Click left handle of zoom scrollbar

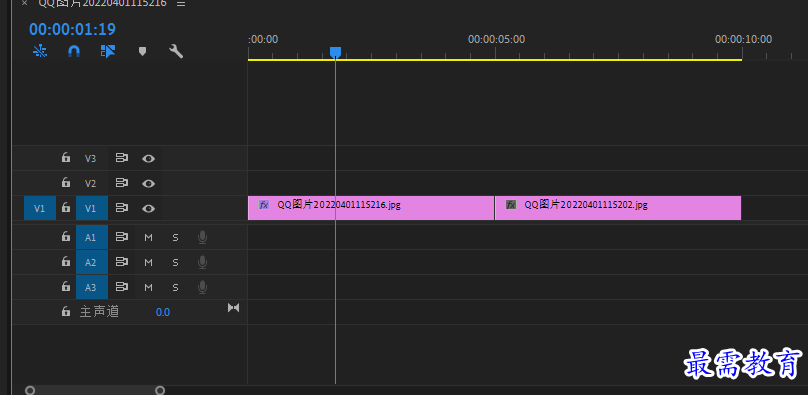[30, 390]
